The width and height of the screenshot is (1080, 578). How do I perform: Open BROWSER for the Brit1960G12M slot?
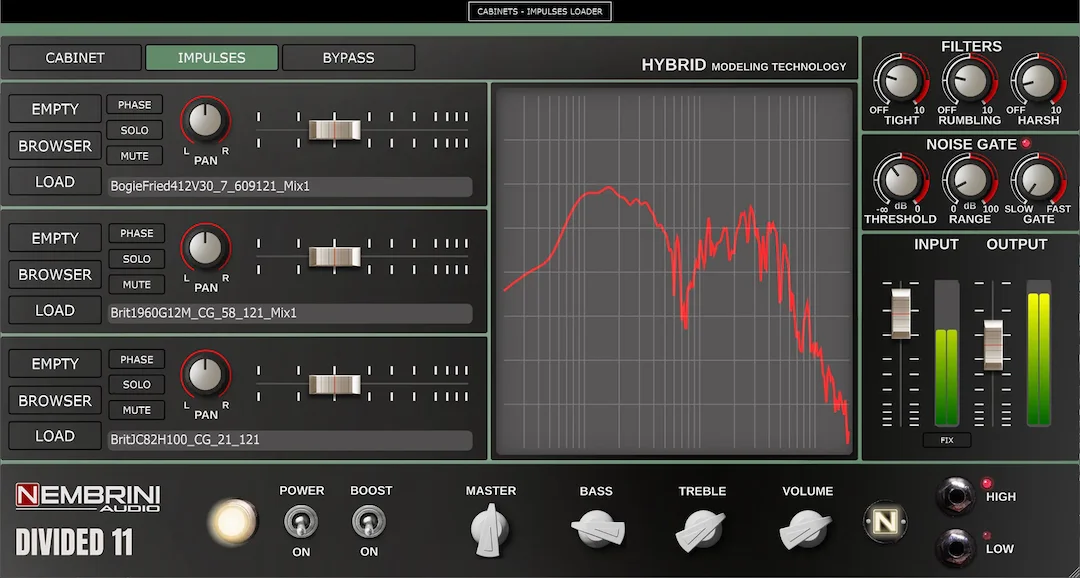(x=55, y=274)
